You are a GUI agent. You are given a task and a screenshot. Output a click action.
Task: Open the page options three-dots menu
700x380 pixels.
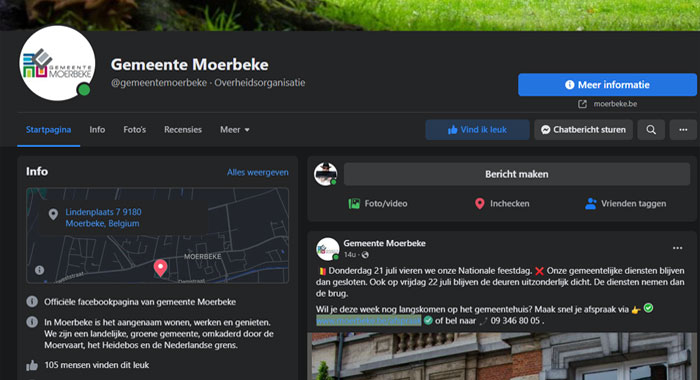coord(683,129)
